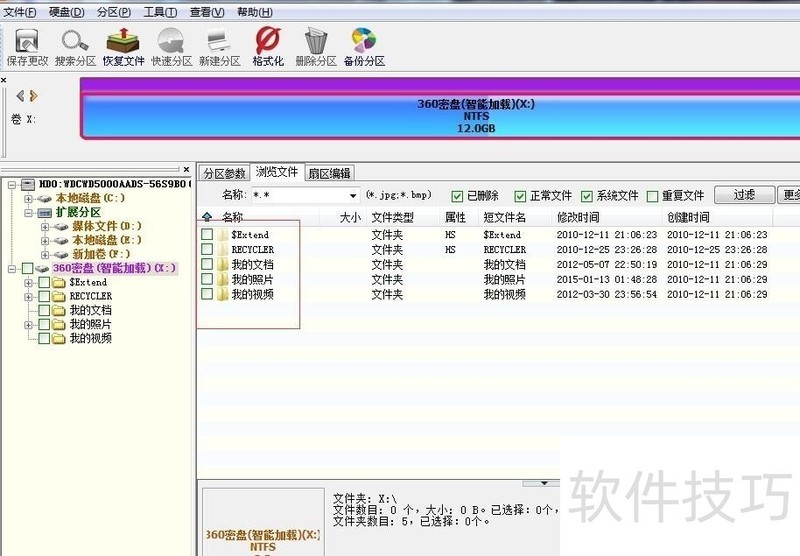Click the 我的视频 folder icon in file list
Viewport: 800px width, 556px height.
point(222,294)
